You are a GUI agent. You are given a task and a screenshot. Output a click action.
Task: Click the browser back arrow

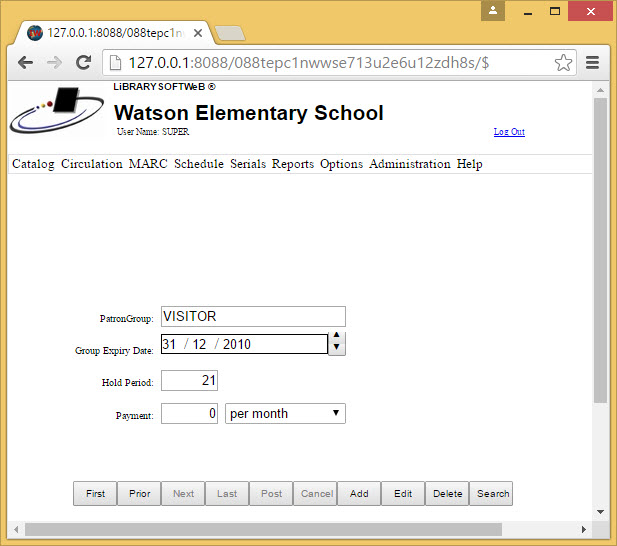click(25, 62)
